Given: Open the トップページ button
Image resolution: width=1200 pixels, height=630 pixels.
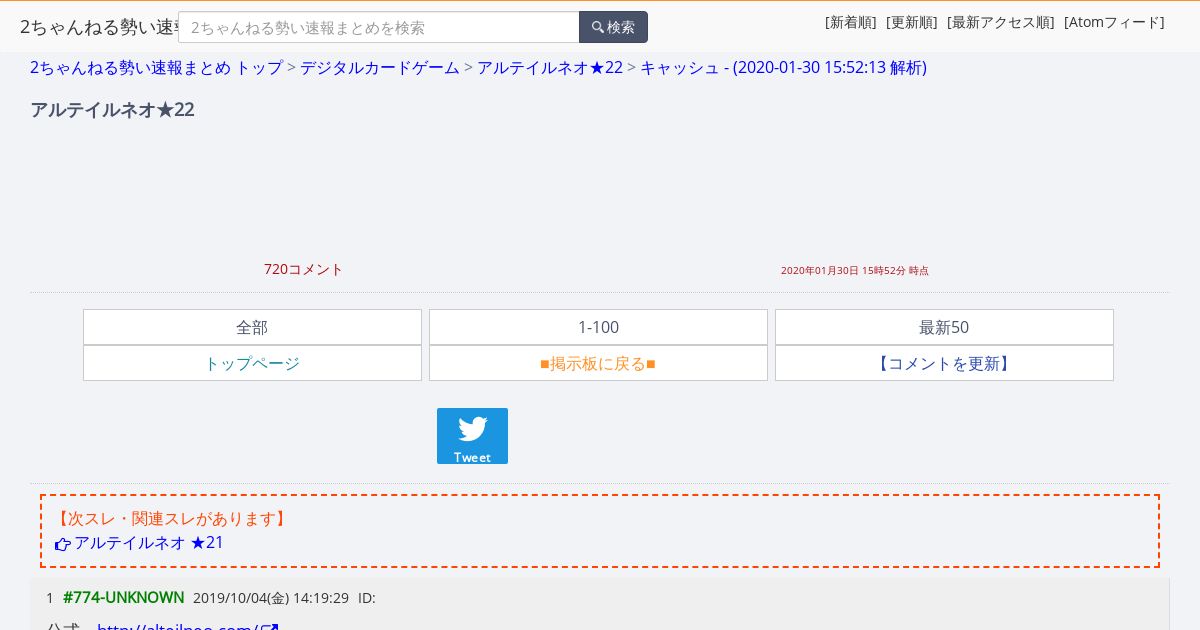Looking at the screenshot, I should pyautogui.click(x=252, y=363).
